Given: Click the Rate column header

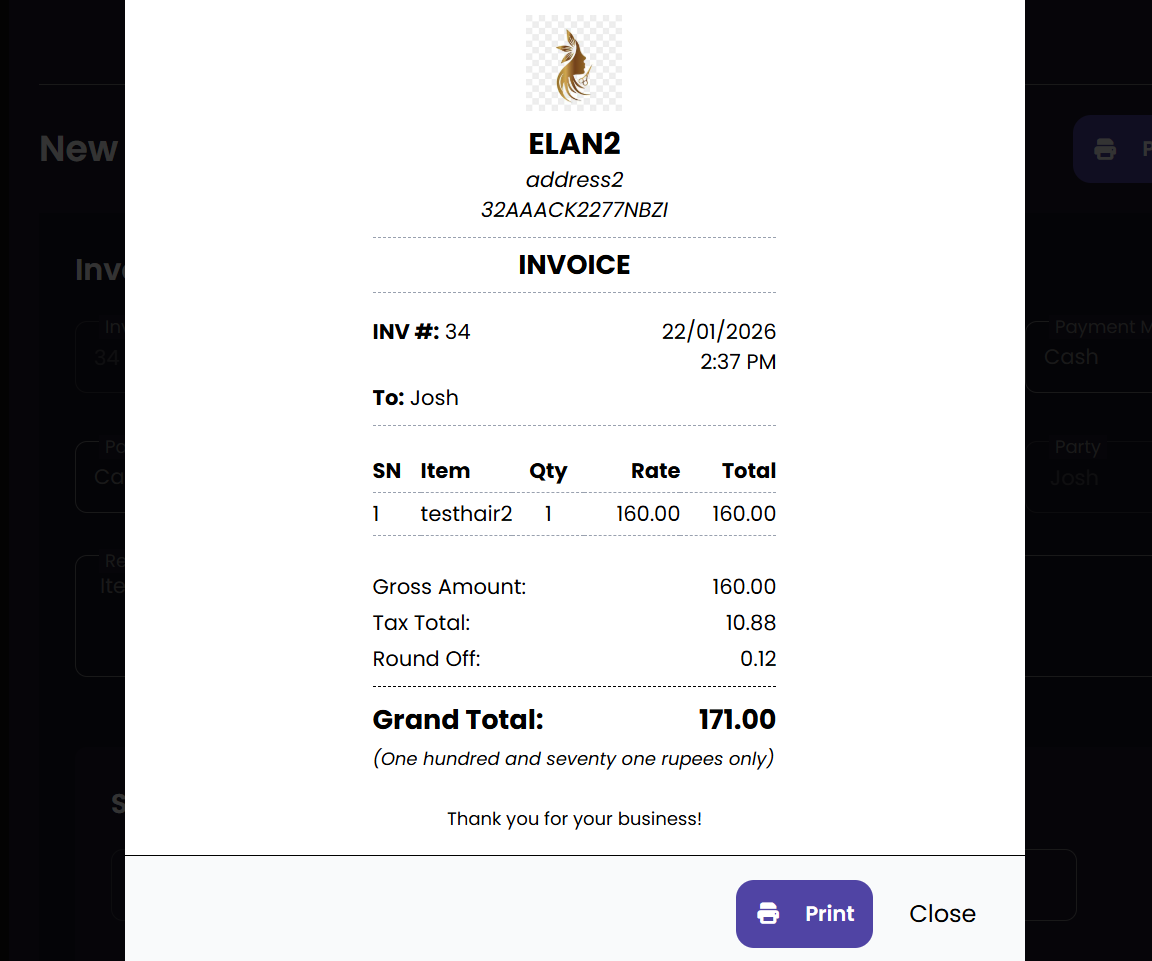Looking at the screenshot, I should click(x=655, y=471).
